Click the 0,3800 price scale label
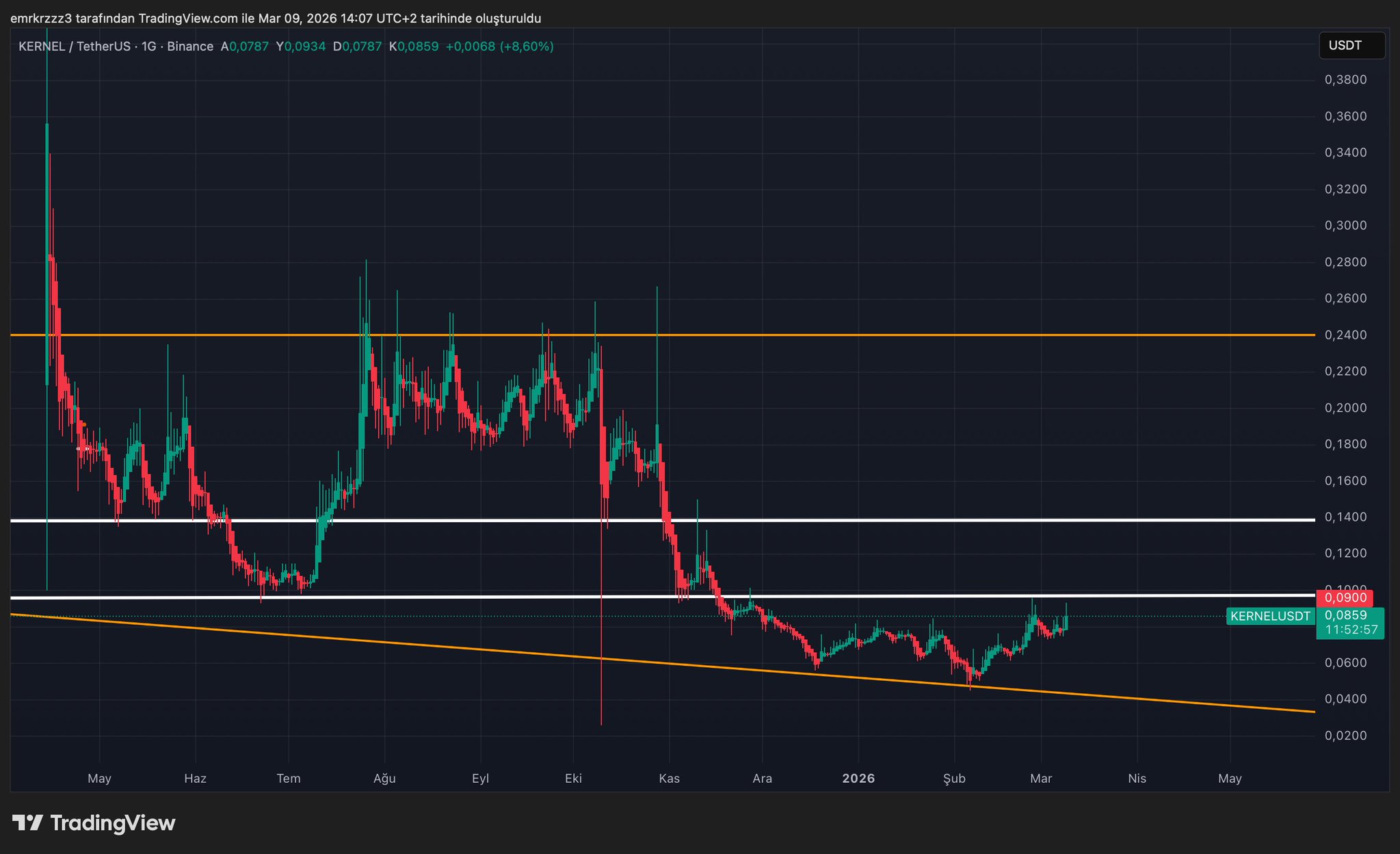The height and width of the screenshot is (854, 1400). point(1345,79)
